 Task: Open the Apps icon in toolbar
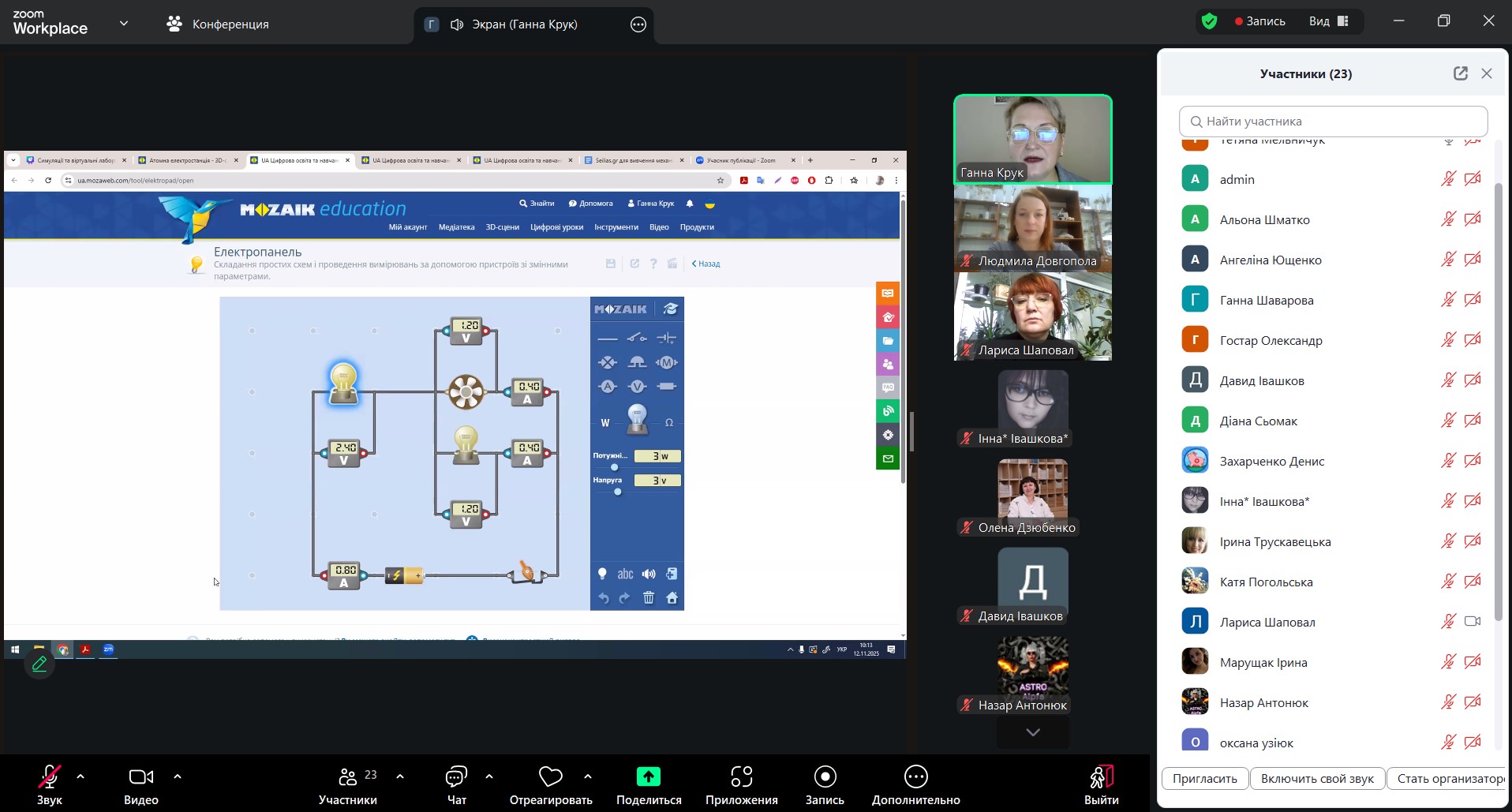(741, 777)
